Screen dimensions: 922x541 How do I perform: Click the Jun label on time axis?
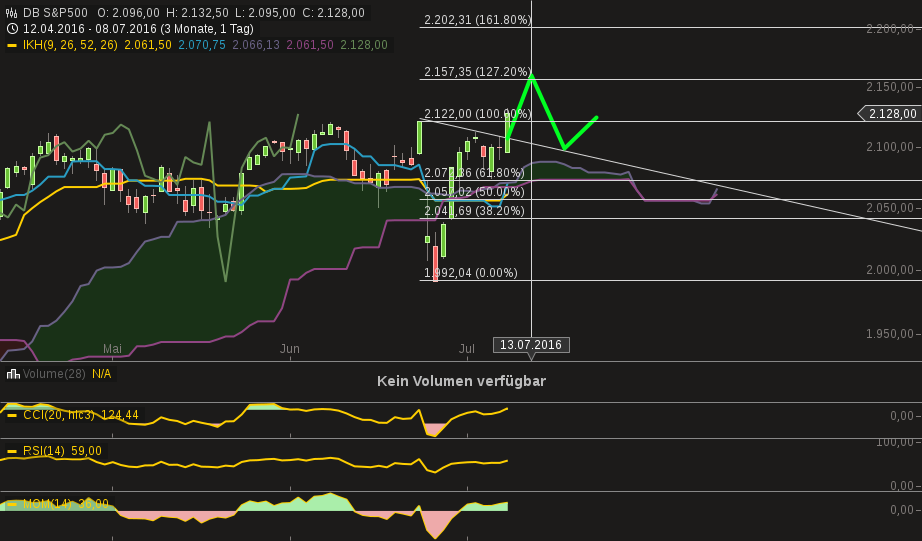290,349
